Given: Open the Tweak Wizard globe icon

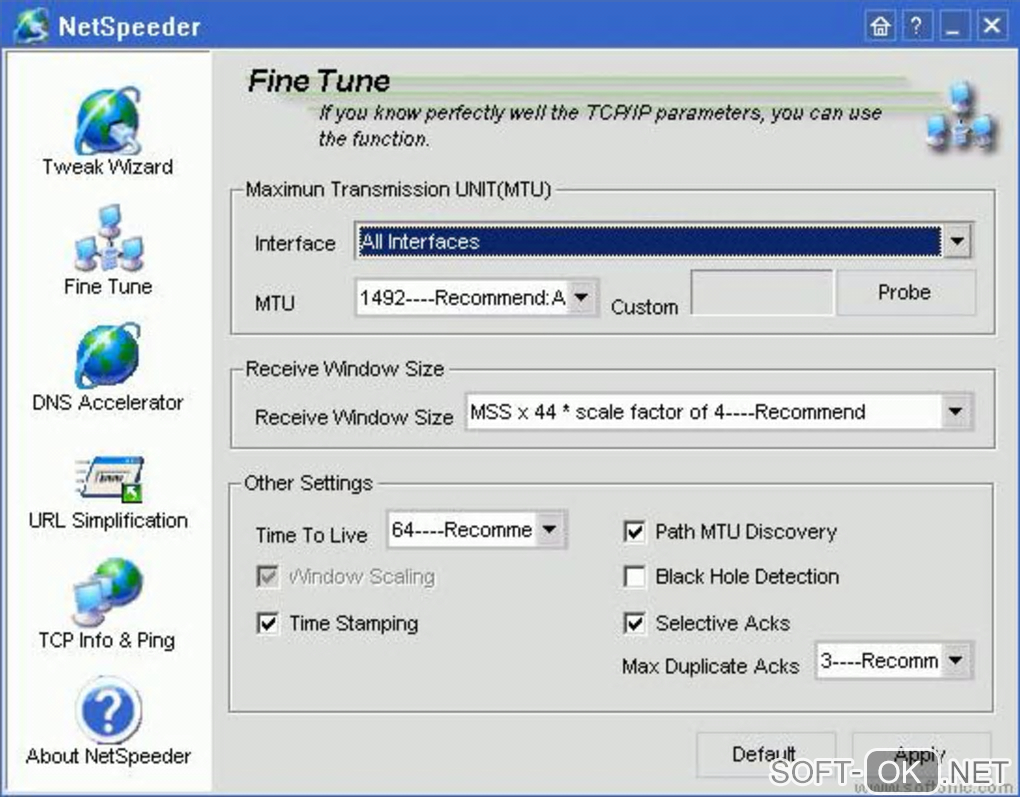Looking at the screenshot, I should point(108,121).
